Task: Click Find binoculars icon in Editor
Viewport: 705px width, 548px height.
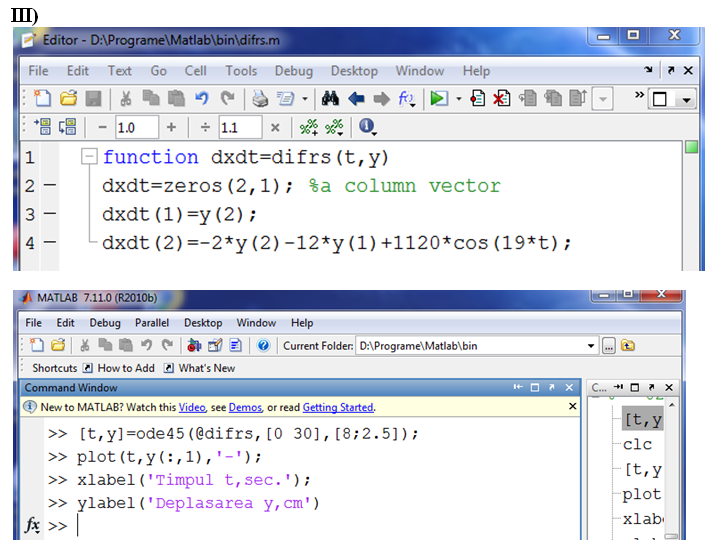Action: click(x=330, y=98)
